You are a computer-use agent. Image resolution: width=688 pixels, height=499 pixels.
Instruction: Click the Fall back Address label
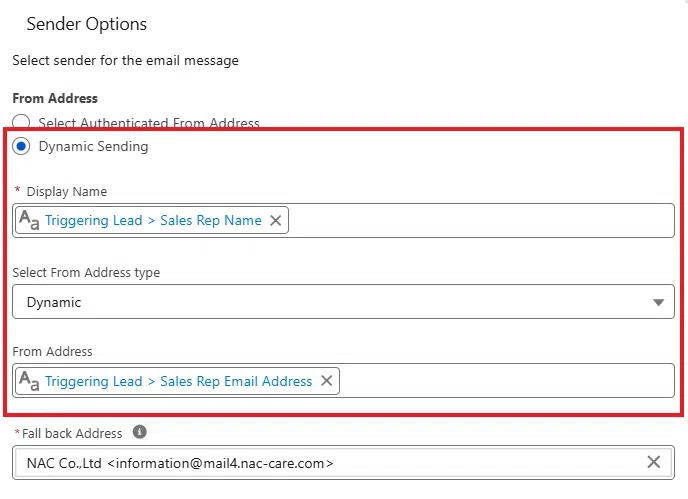pyautogui.click(x=72, y=434)
